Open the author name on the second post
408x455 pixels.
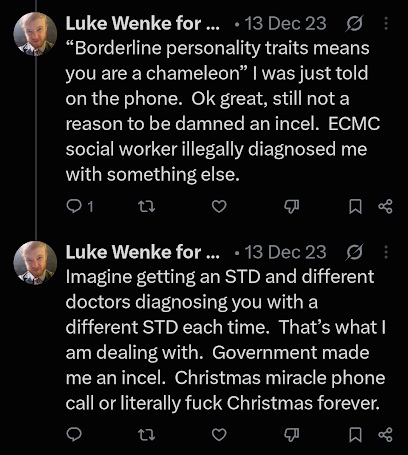(142, 252)
